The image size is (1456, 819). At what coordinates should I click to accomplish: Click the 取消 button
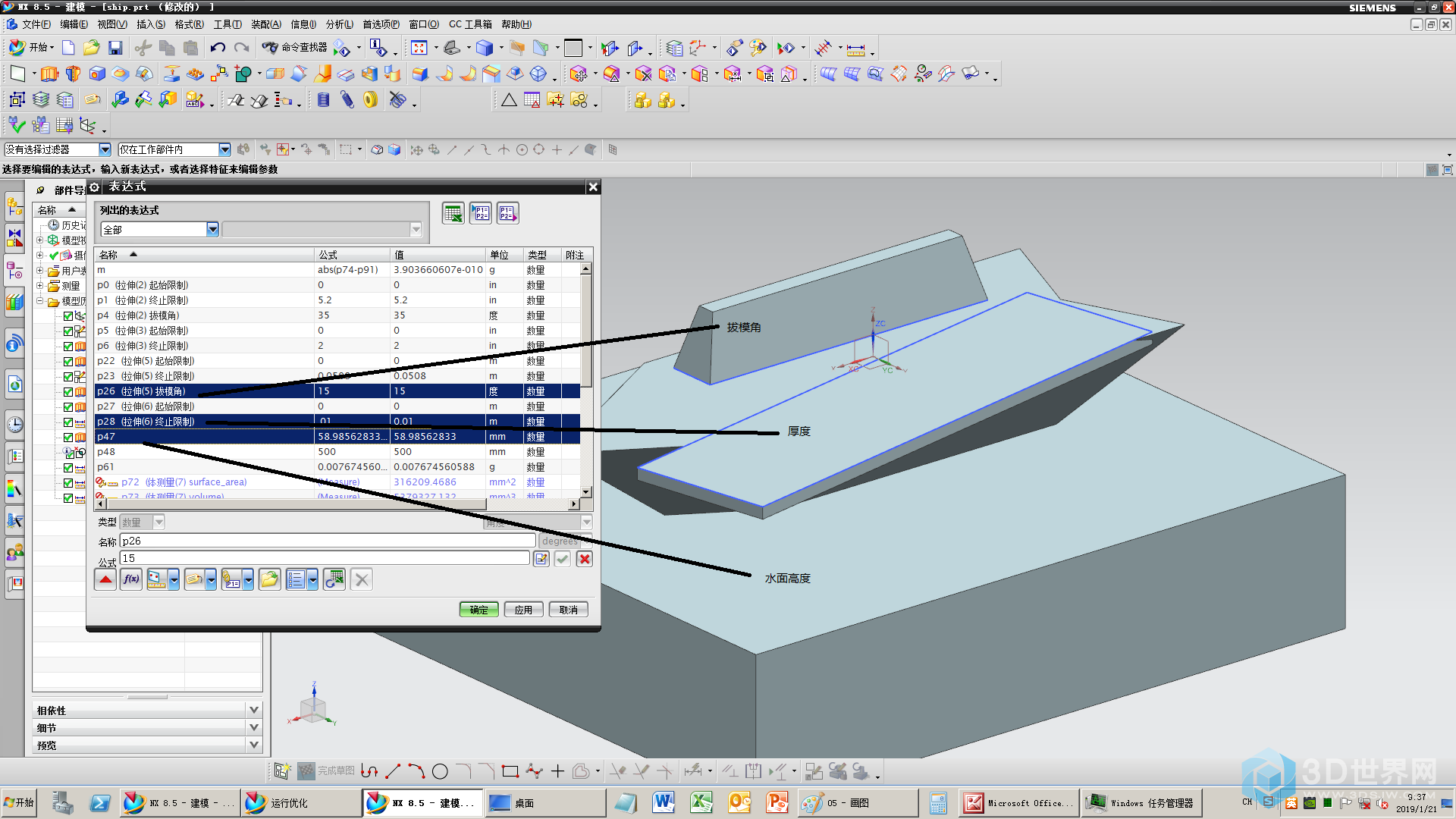pos(569,610)
